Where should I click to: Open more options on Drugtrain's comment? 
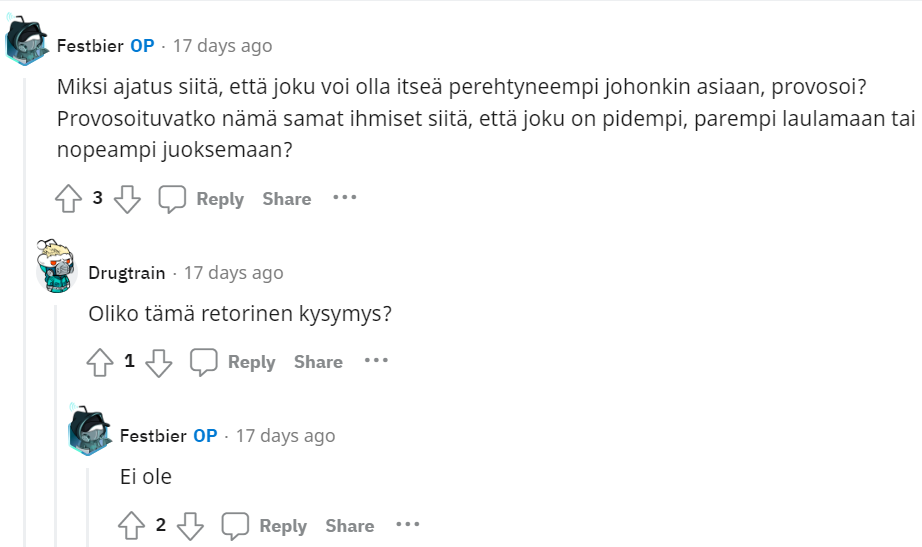pyautogui.click(x=376, y=361)
